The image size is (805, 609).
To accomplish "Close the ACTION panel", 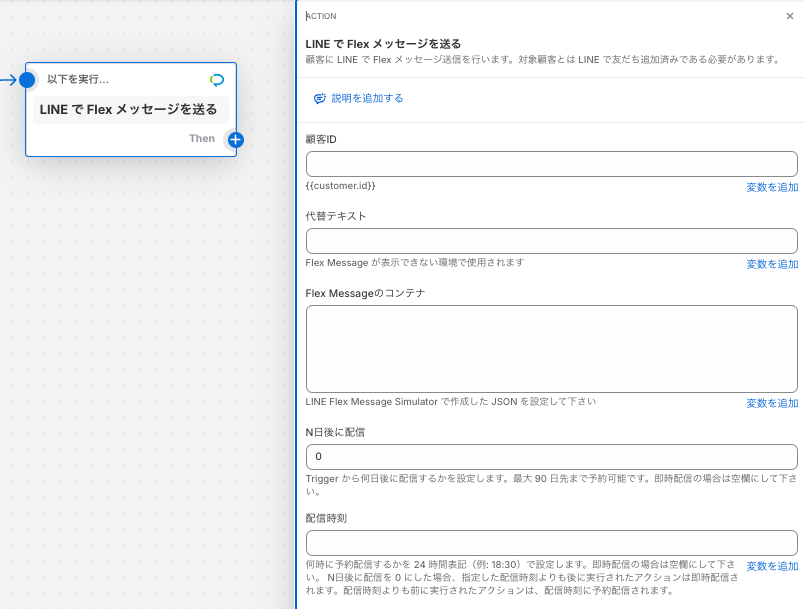I will (790, 16).
